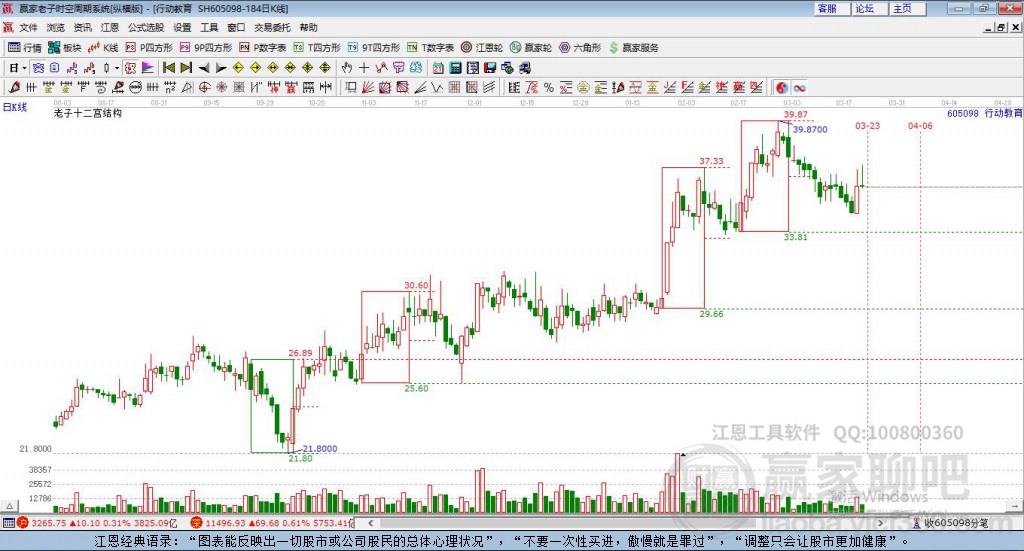Open the 板块 sectors view
The width and height of the screenshot is (1024, 551).
click(x=65, y=48)
